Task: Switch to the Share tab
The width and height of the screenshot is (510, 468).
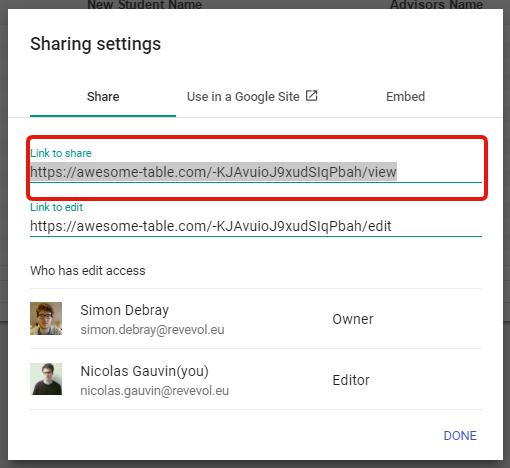Action: coord(103,97)
